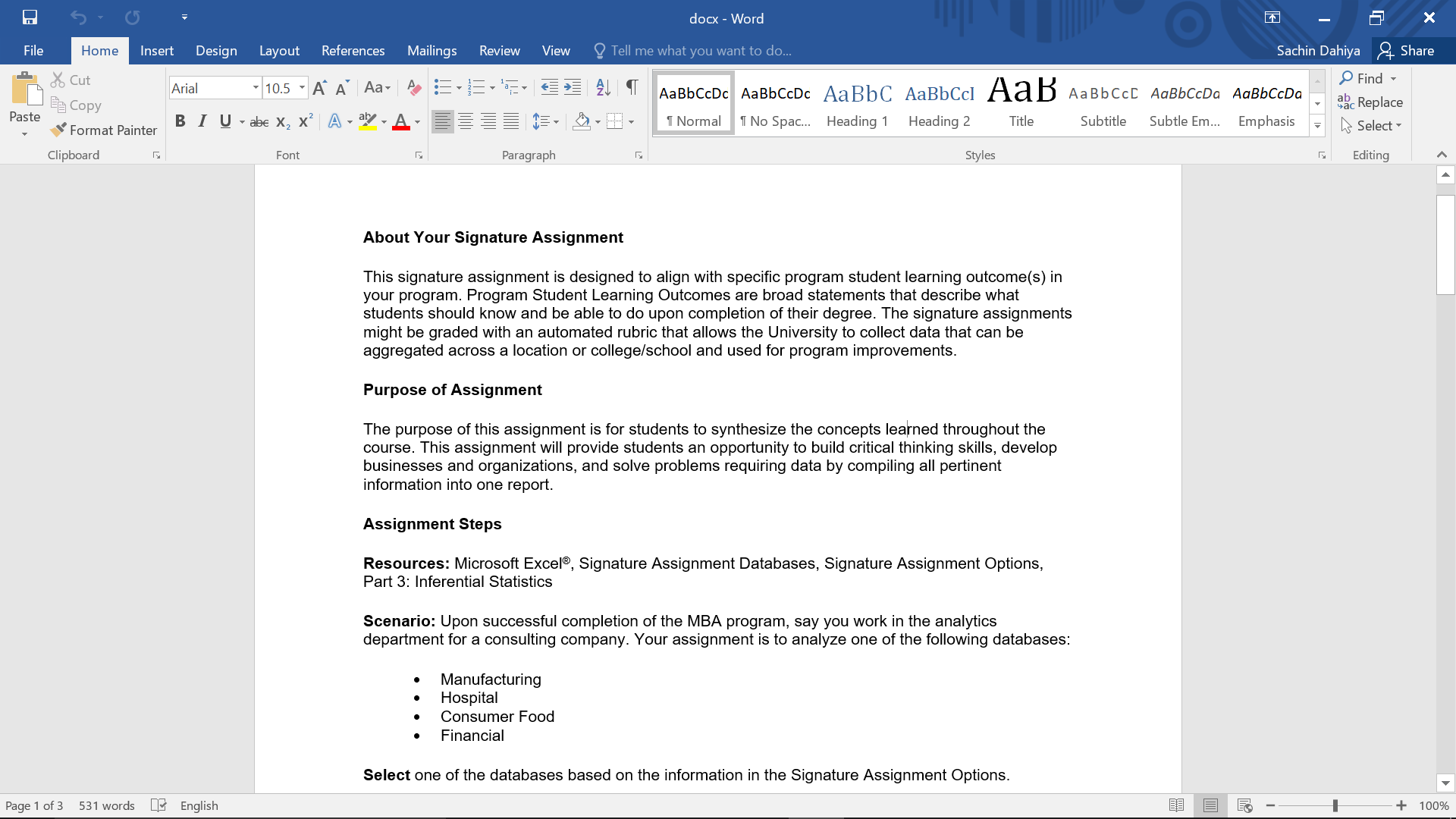1456x819 pixels.
Task: Select the Format Painter tool
Action: (x=104, y=130)
